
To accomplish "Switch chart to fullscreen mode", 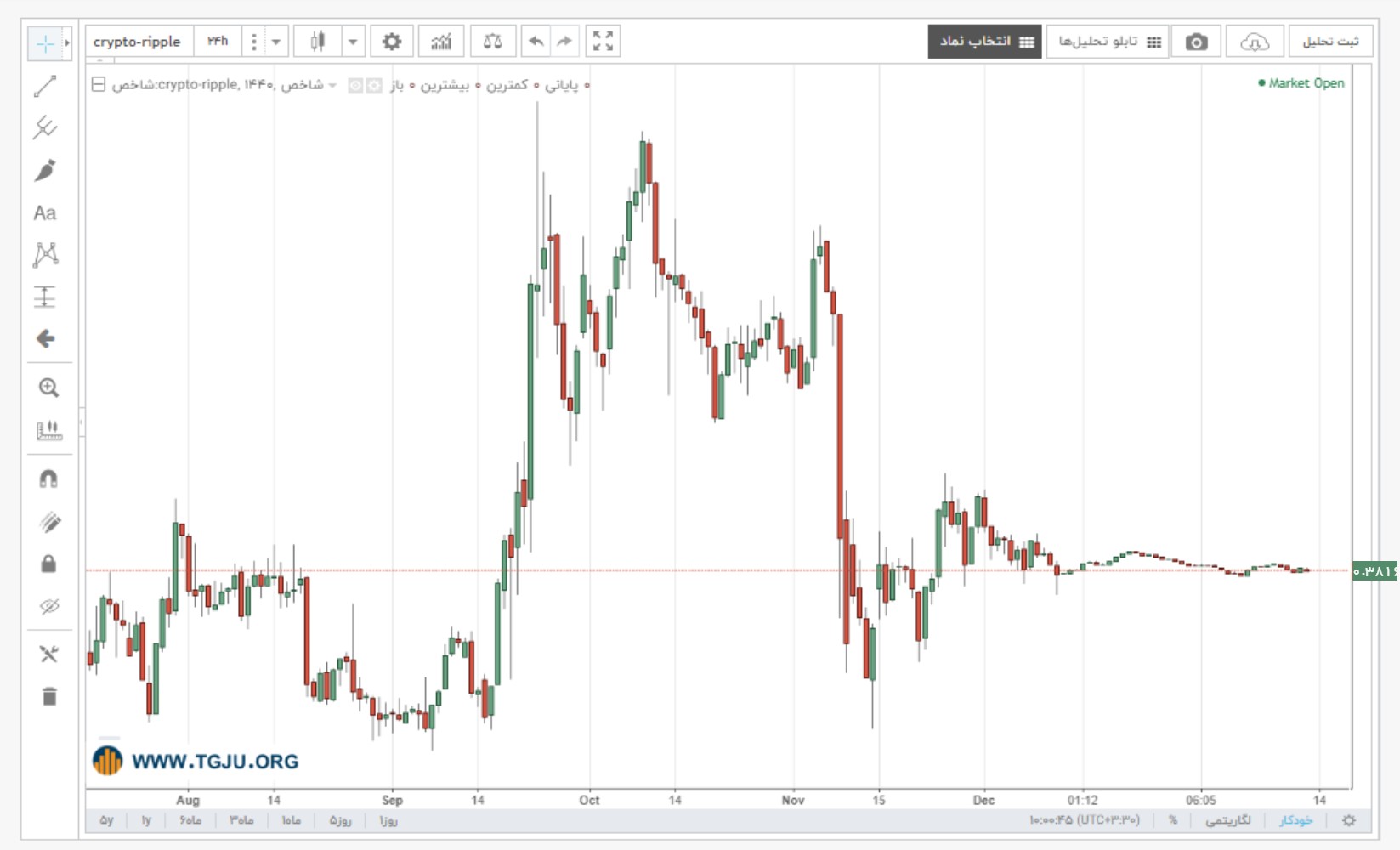I will click(603, 42).
